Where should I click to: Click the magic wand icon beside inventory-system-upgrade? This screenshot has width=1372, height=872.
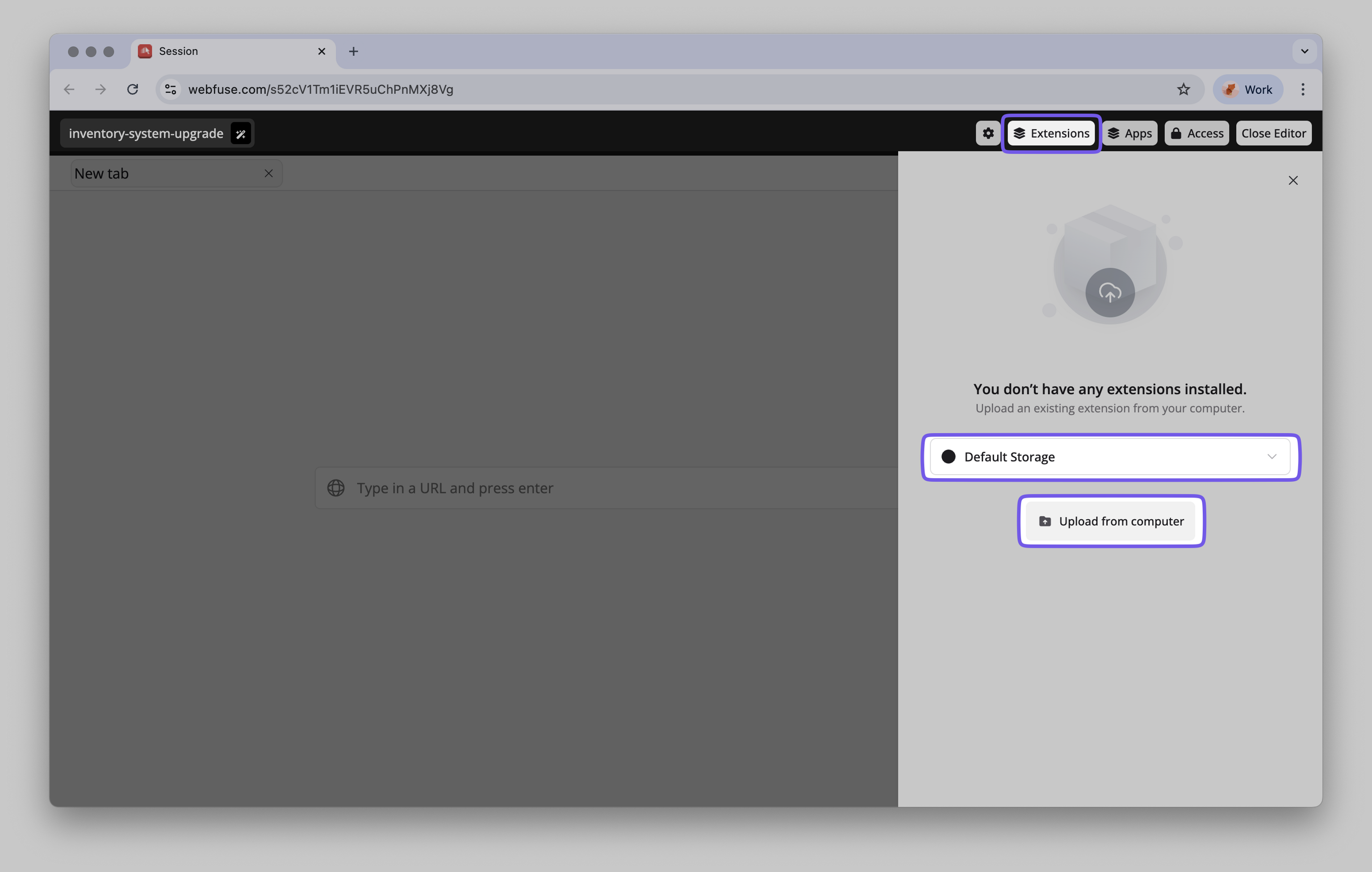click(240, 133)
